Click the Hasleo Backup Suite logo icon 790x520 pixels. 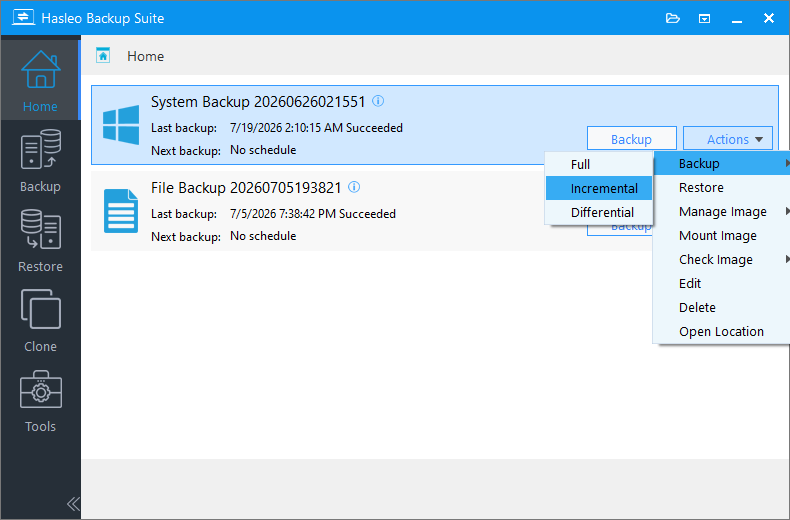(23, 18)
